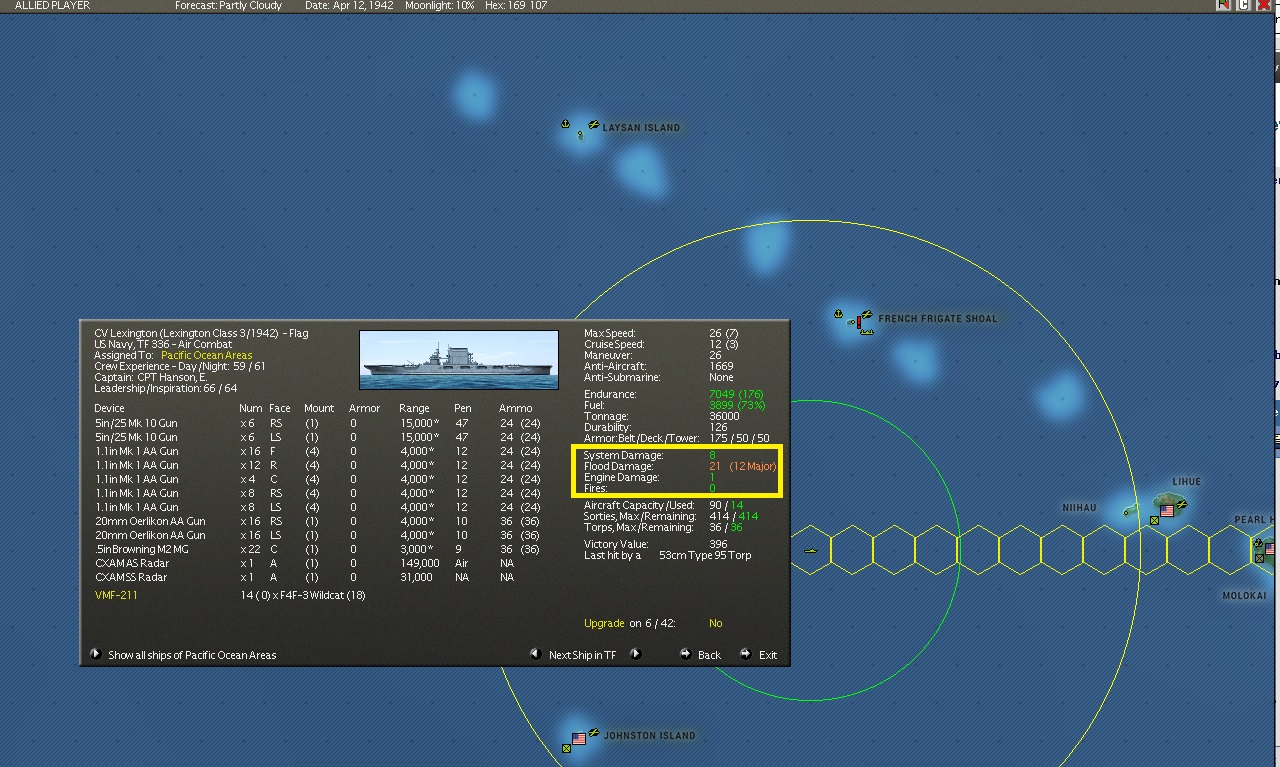
Task: Click the 5in/25 Mk 10 Gun row with face RS
Action: [x=317, y=423]
